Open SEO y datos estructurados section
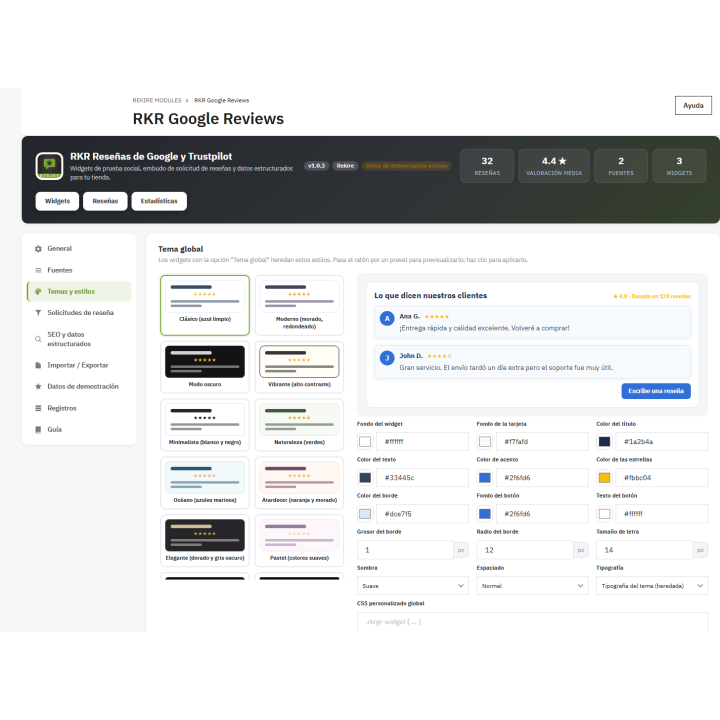 [79, 339]
